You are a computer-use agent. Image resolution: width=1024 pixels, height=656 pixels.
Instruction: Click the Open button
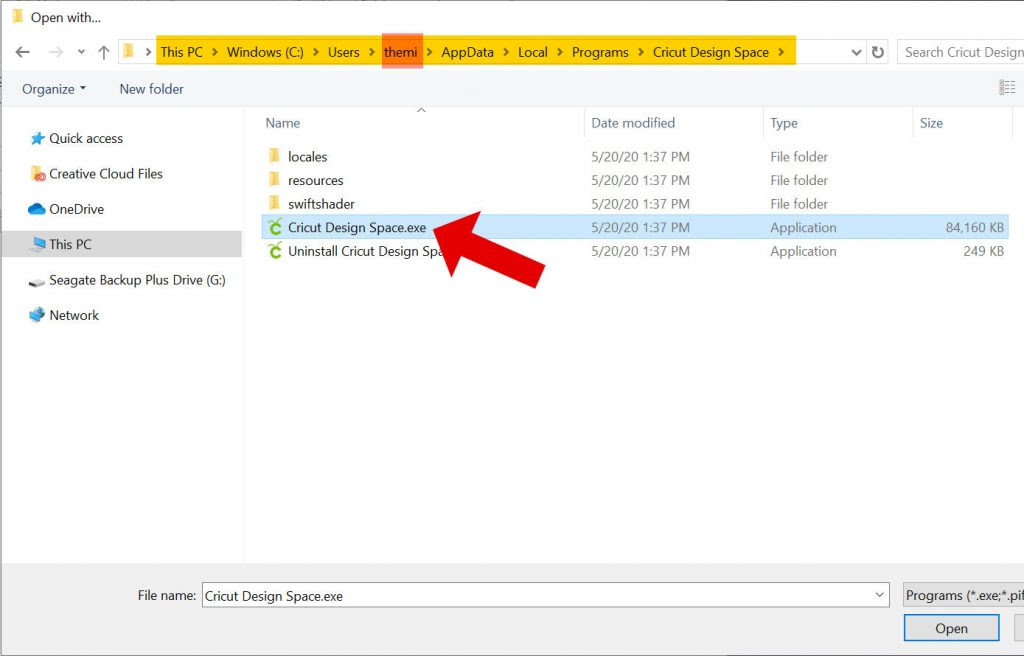952,628
